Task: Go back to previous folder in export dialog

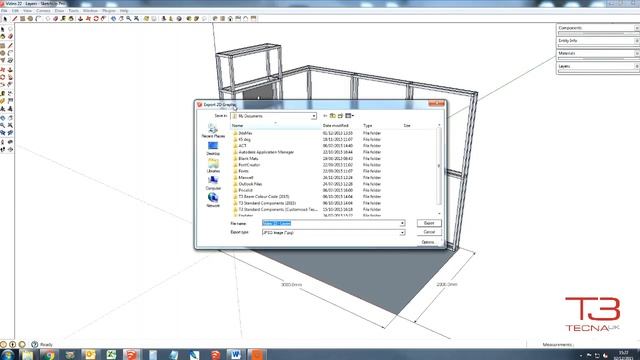Action: tap(325, 116)
